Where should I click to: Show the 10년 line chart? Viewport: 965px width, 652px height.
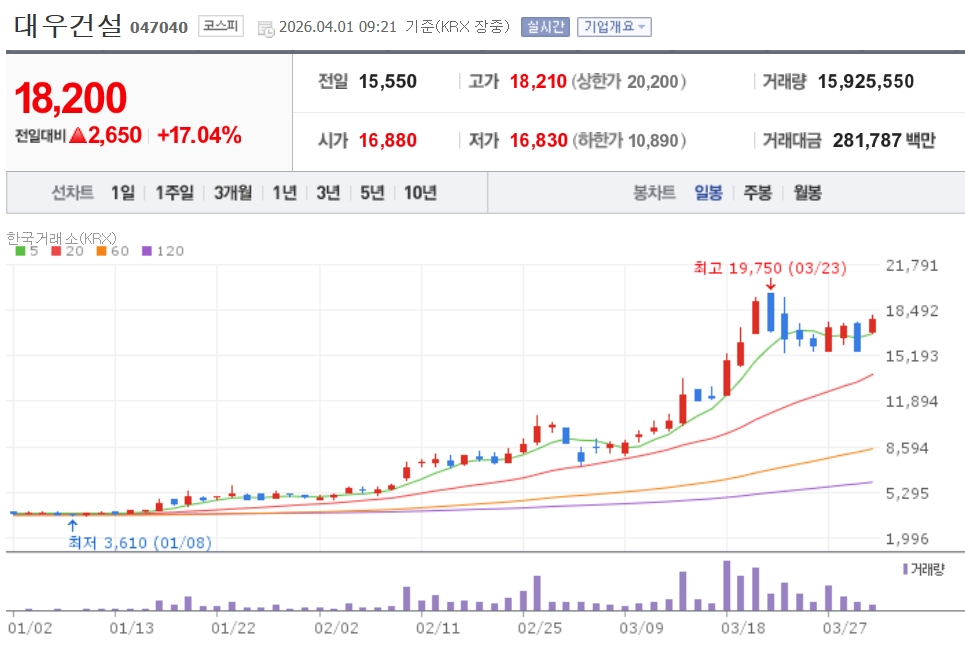[420, 193]
